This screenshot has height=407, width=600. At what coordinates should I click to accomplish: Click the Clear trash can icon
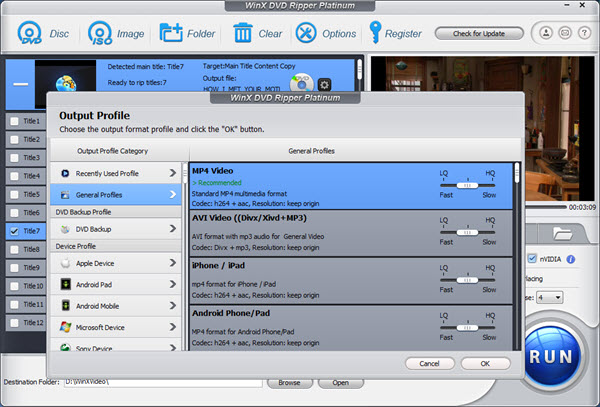point(243,33)
